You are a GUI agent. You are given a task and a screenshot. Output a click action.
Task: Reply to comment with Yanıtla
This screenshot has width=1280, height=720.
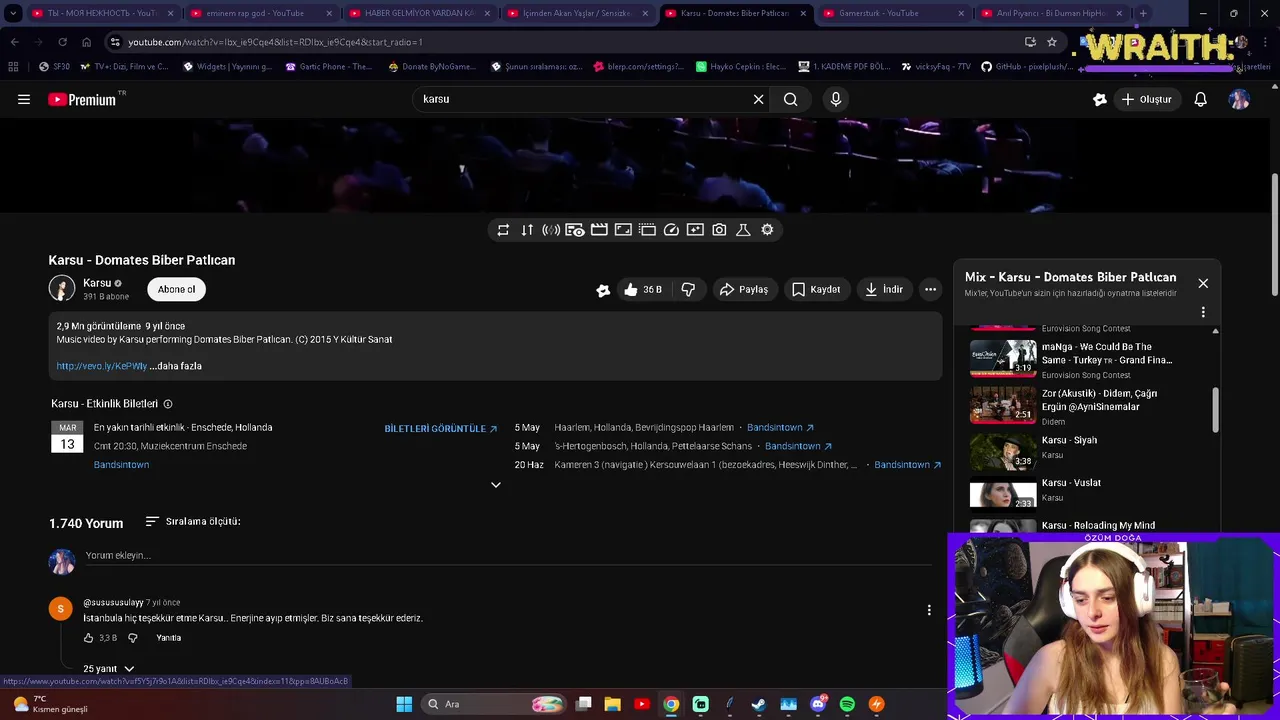click(x=168, y=638)
